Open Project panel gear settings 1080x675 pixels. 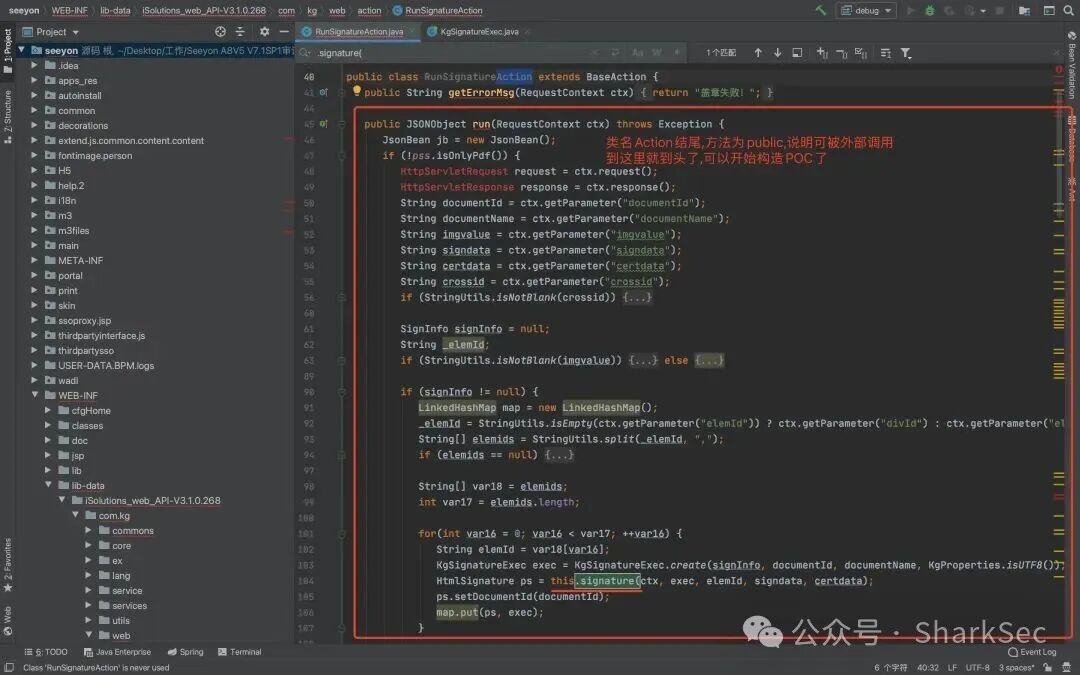click(x=264, y=32)
